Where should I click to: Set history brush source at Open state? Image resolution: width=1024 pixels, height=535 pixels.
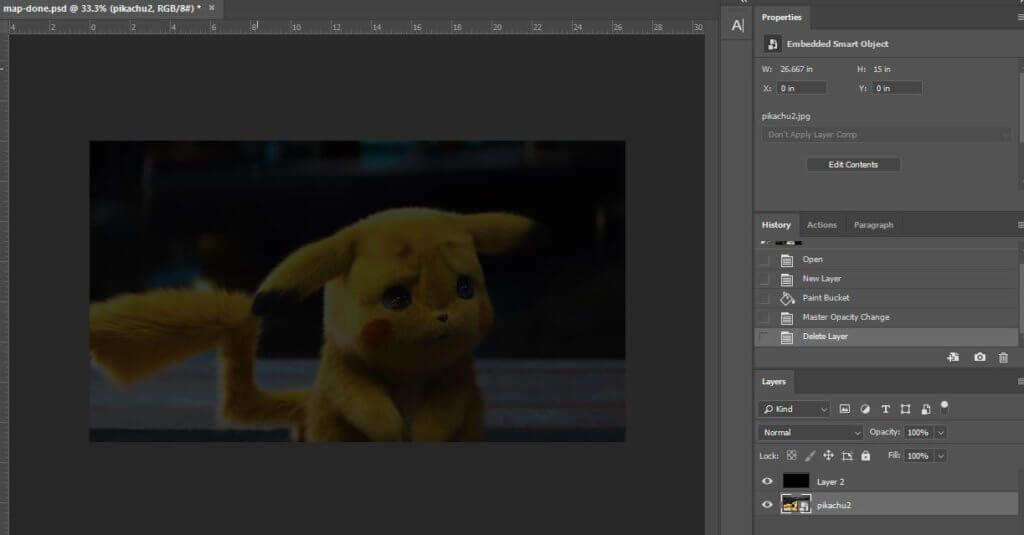[x=764, y=260]
